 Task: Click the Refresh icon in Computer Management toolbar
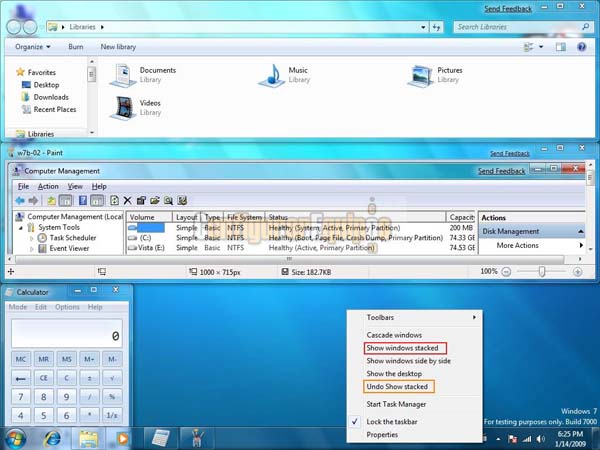point(114,200)
